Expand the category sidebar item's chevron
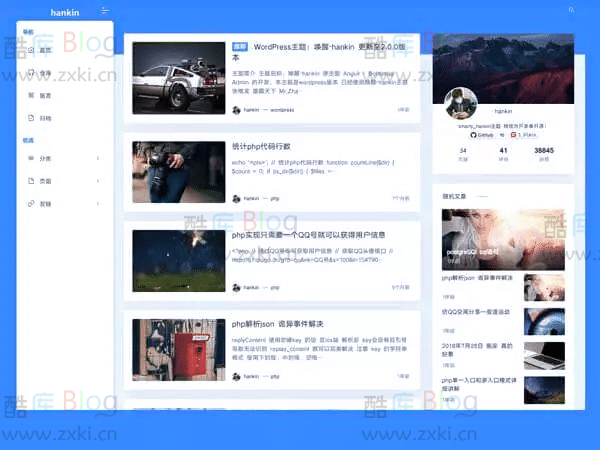The image size is (600, 450). [x=98, y=158]
